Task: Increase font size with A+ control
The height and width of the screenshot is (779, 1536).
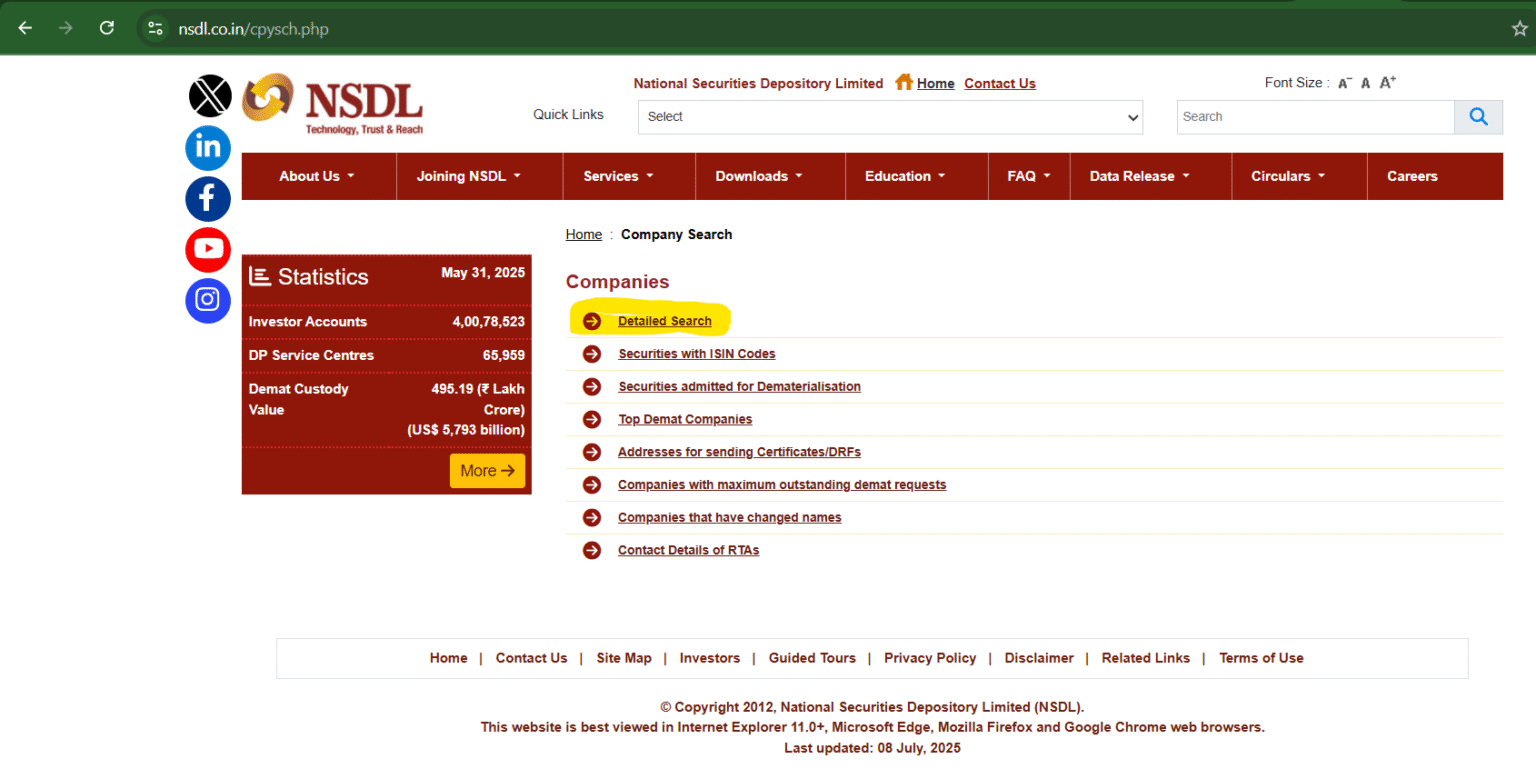Action: pyautogui.click(x=1387, y=83)
